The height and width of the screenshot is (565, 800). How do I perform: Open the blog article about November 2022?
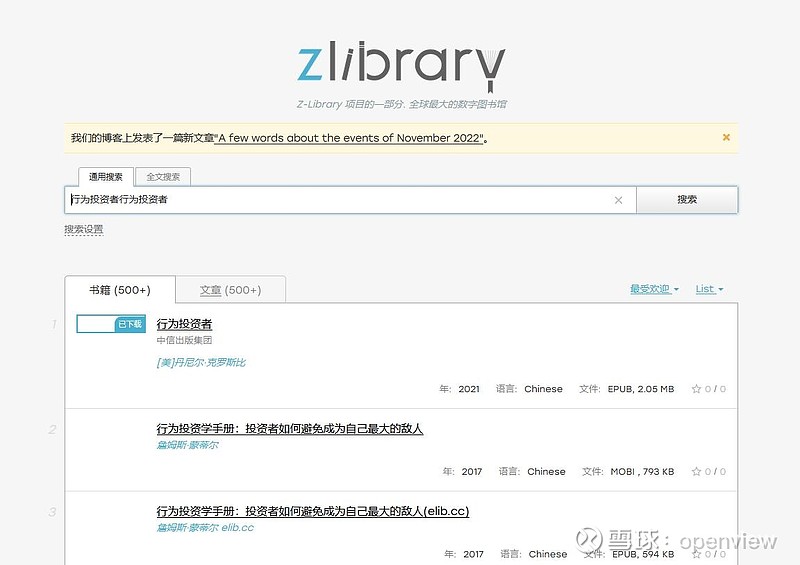click(x=348, y=138)
